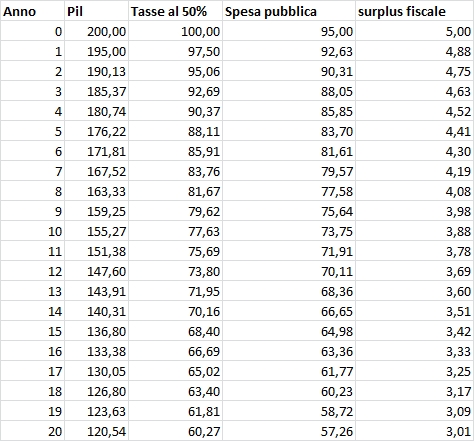Screen dimensions: 474x441
Task: Click the Pil cell showing 155,27
Action: [96, 231]
